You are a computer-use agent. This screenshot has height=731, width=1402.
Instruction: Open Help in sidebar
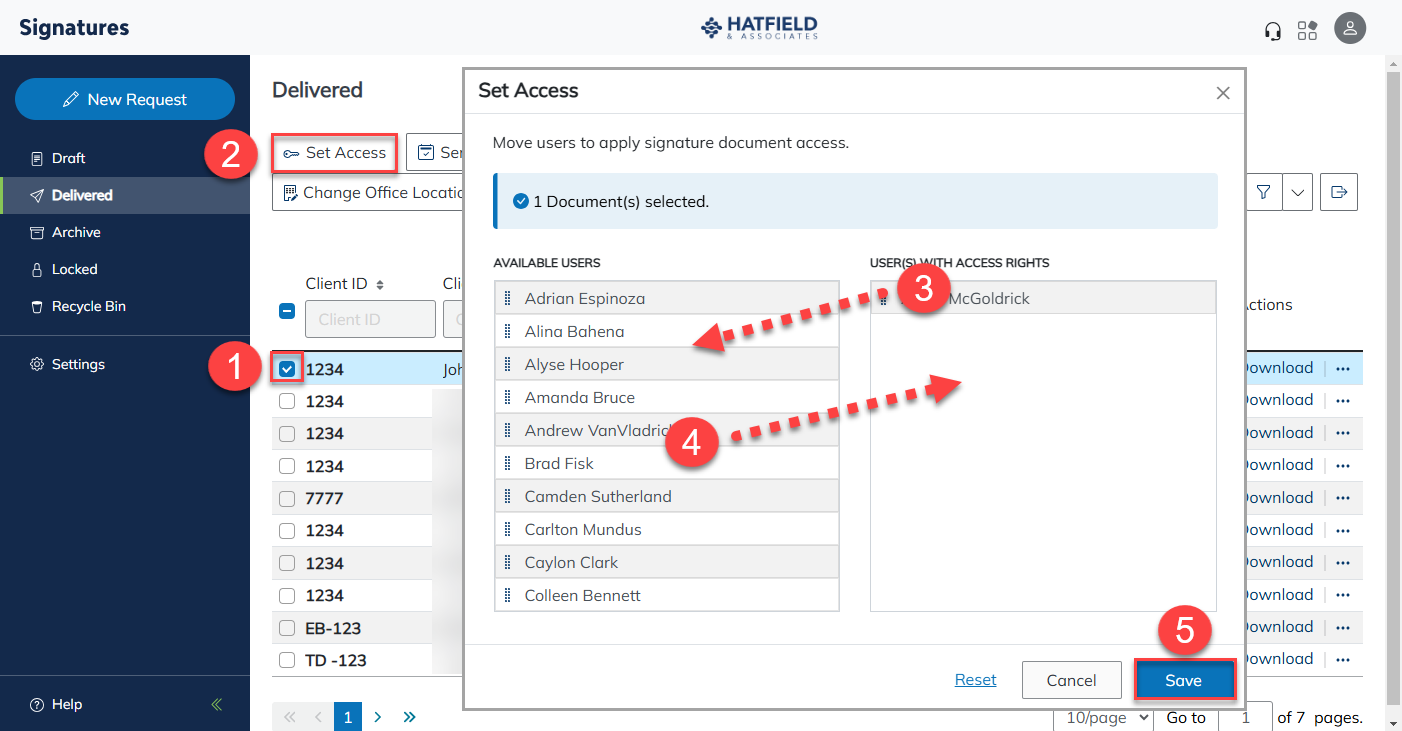57,704
